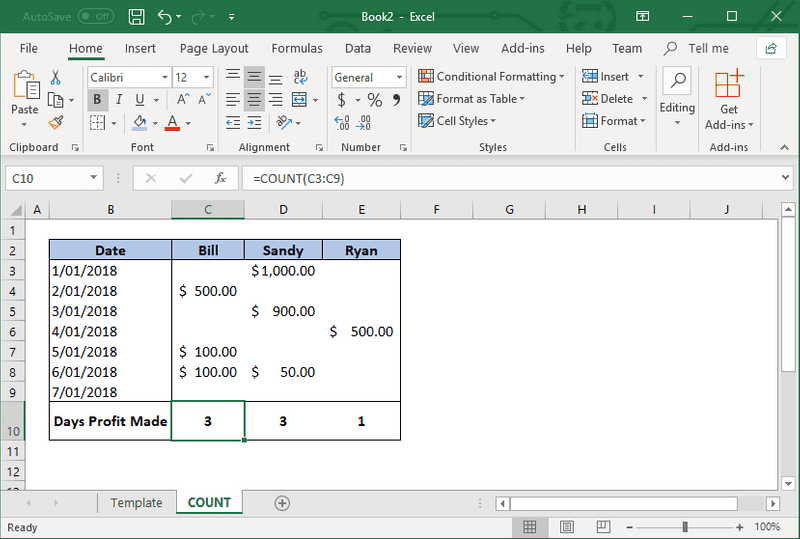Image resolution: width=800 pixels, height=539 pixels.
Task: Increase Decimal places
Action: tap(342, 122)
